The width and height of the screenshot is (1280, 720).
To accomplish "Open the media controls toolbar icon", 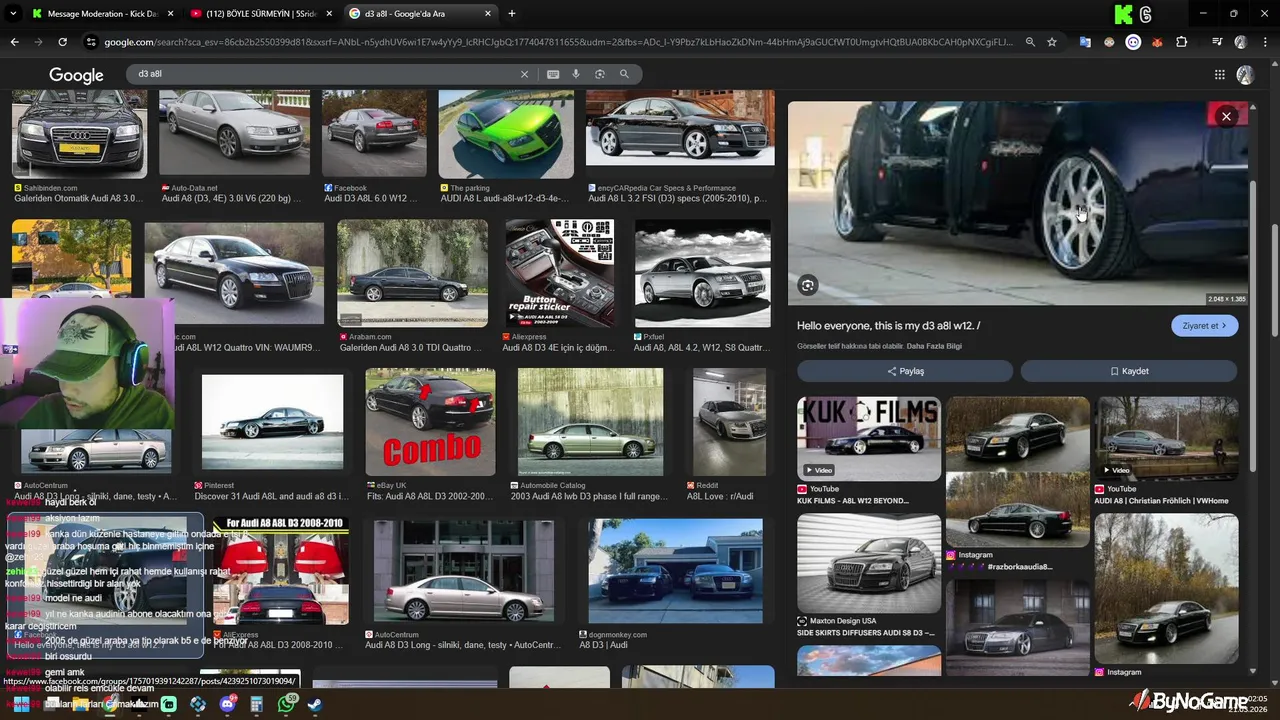I will click(x=1217, y=42).
